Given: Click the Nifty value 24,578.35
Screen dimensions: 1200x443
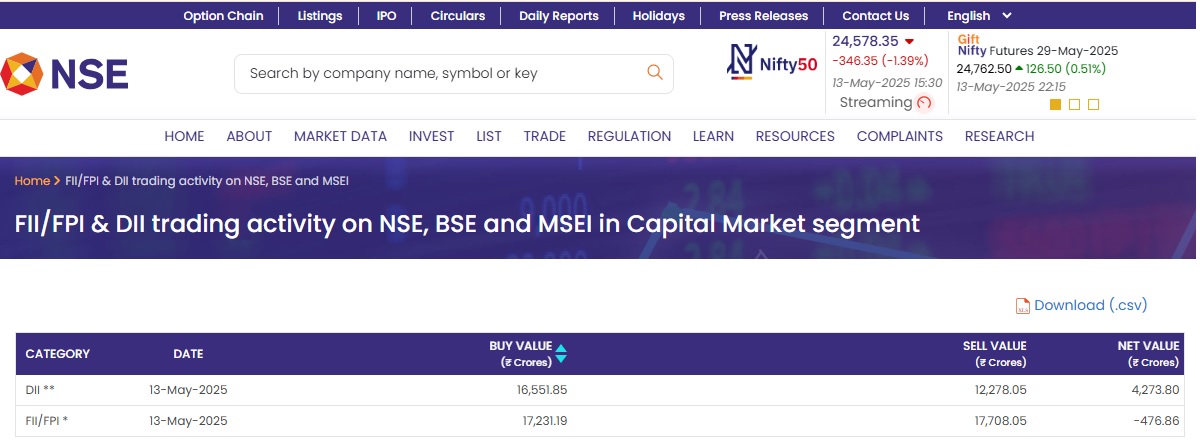Looking at the screenshot, I should pyautogui.click(x=865, y=41).
